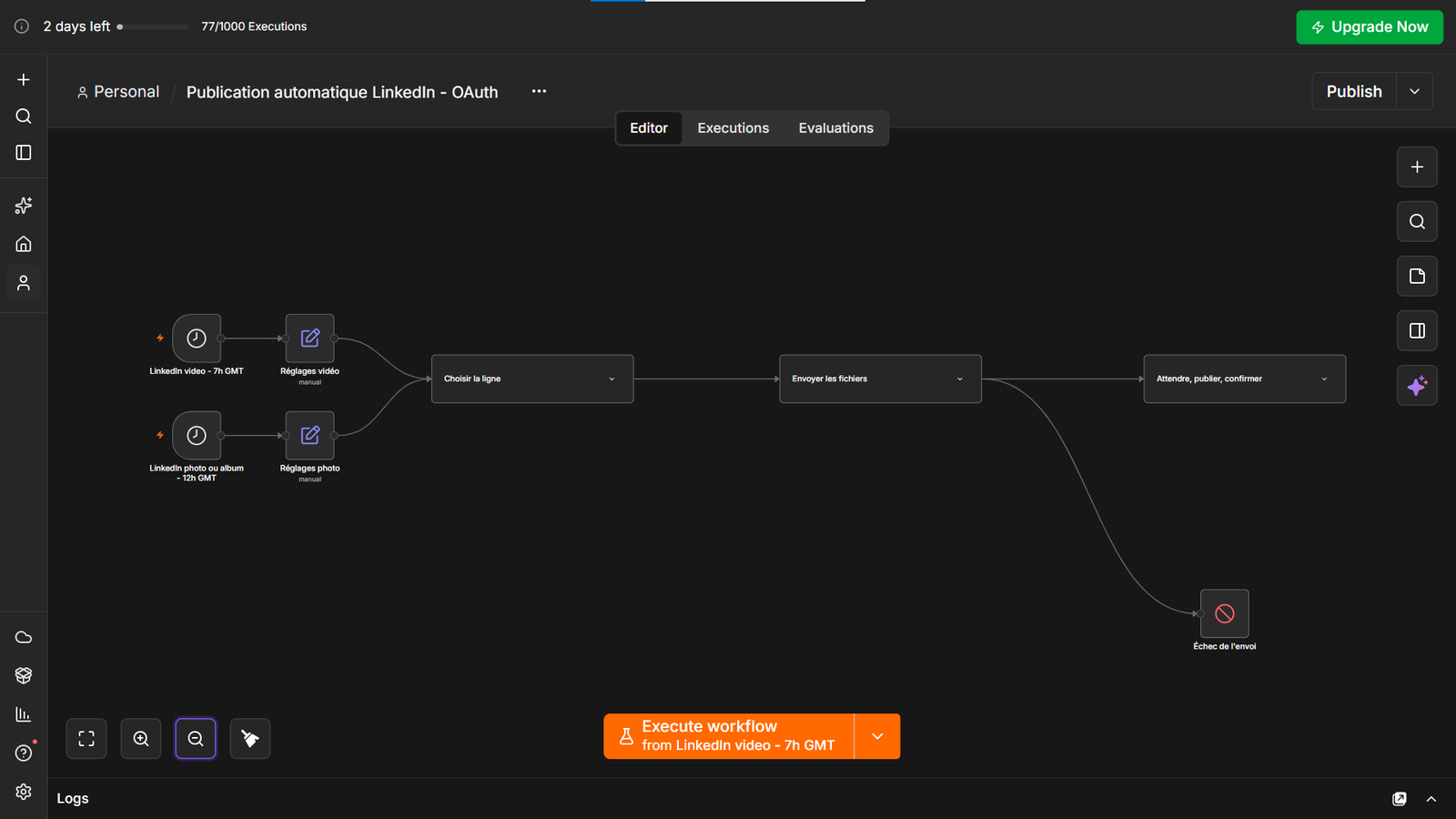
Task: Zoom in on the canvas
Action: tap(141, 739)
